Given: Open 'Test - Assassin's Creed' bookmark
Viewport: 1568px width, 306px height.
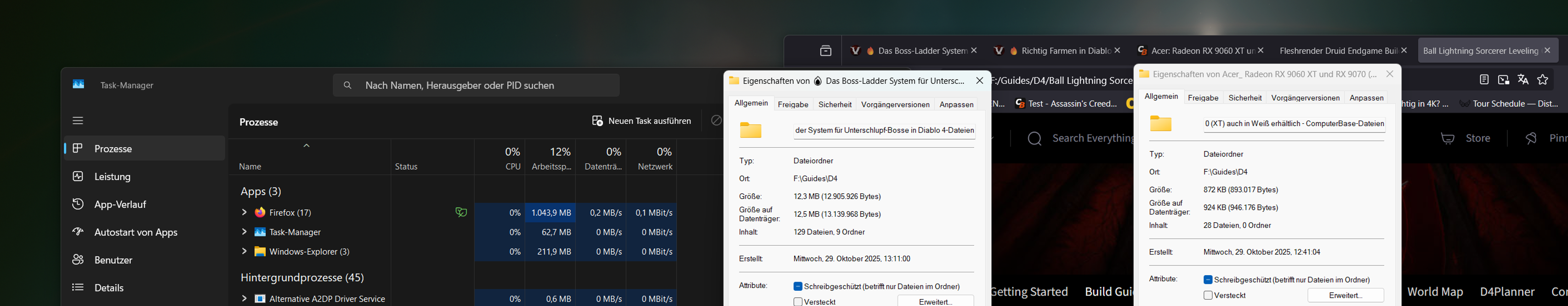Looking at the screenshot, I should (1066, 104).
